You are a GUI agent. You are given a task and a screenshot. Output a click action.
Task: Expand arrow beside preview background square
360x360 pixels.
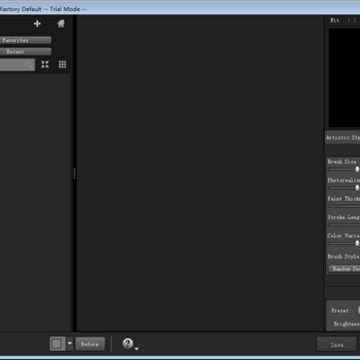tap(70, 344)
